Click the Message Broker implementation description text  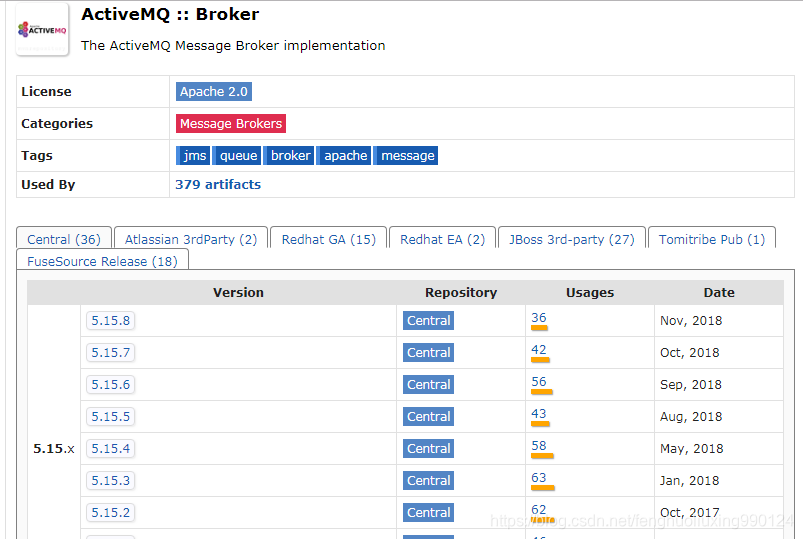pos(233,46)
